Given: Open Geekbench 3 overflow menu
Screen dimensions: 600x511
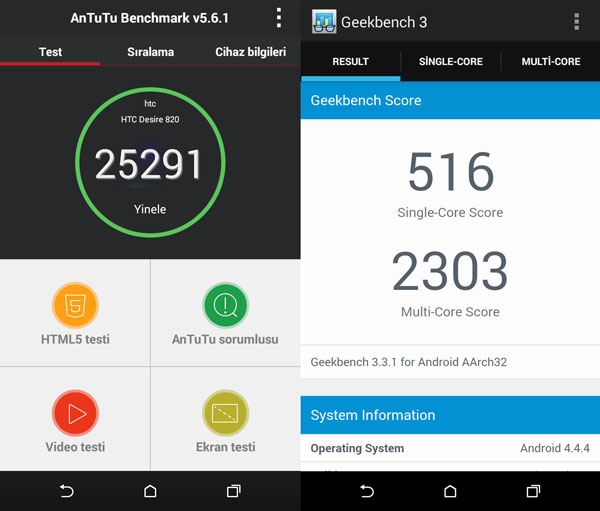Looking at the screenshot, I should click(577, 21).
